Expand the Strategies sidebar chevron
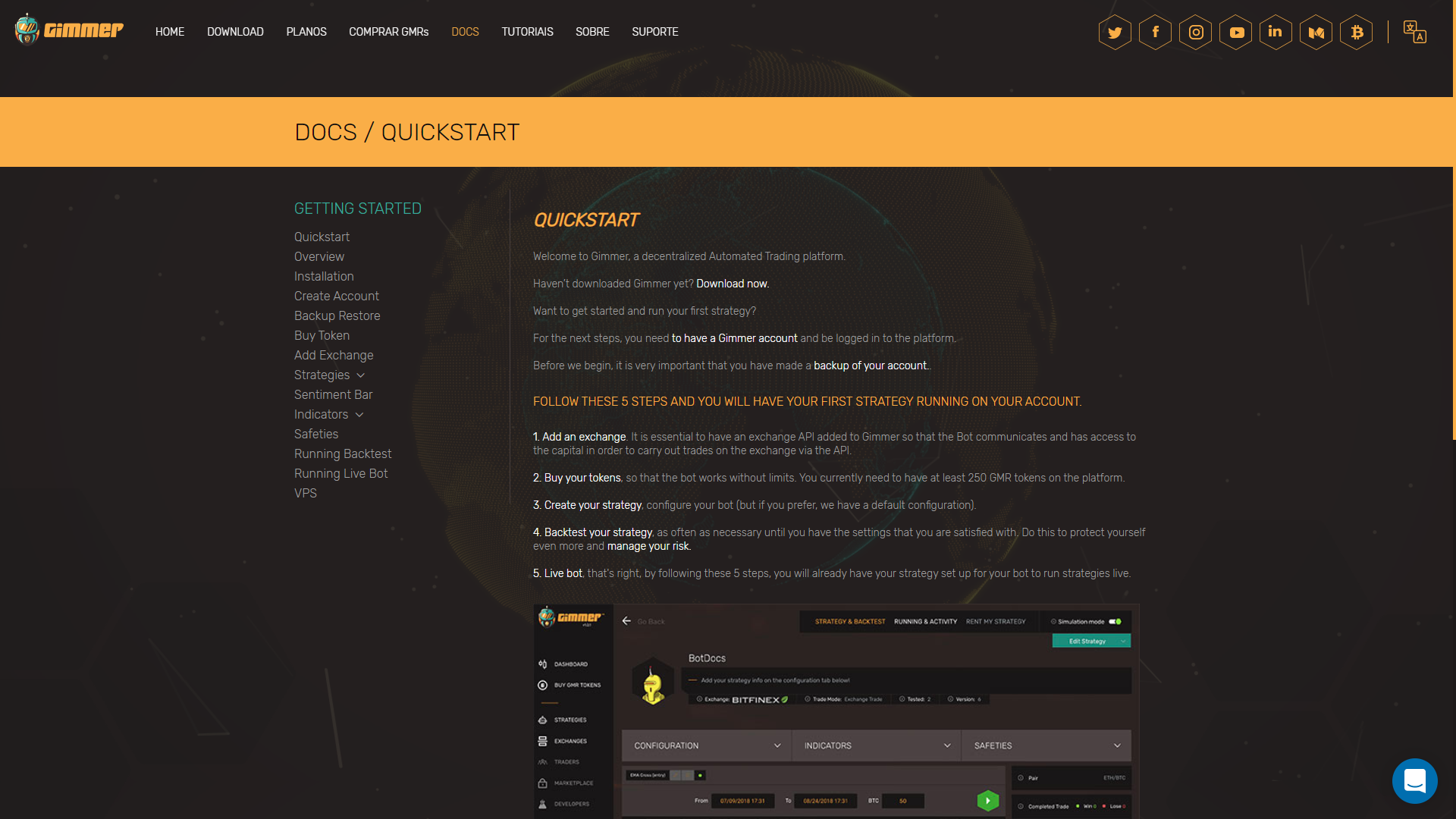 (361, 375)
